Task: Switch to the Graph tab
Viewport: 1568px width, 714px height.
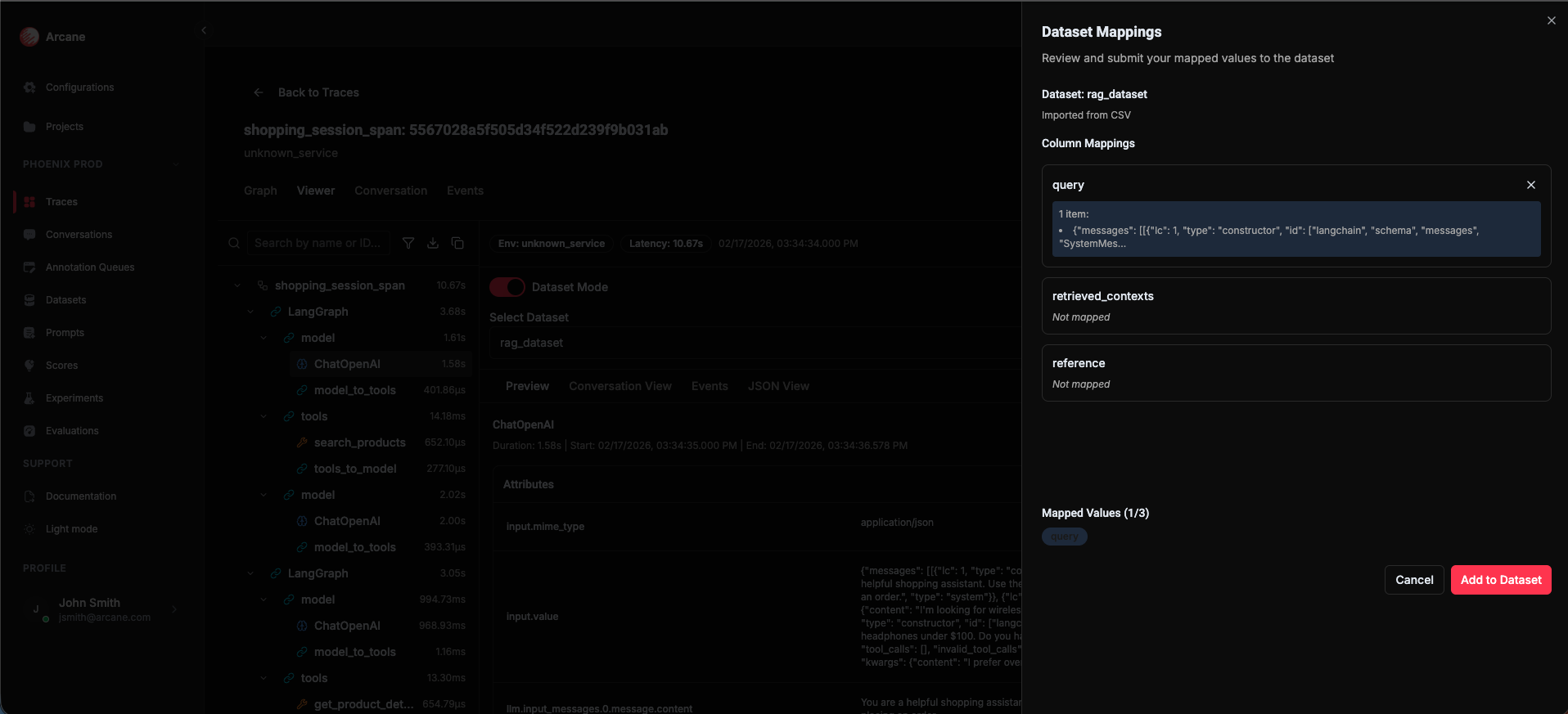Action: [x=260, y=191]
